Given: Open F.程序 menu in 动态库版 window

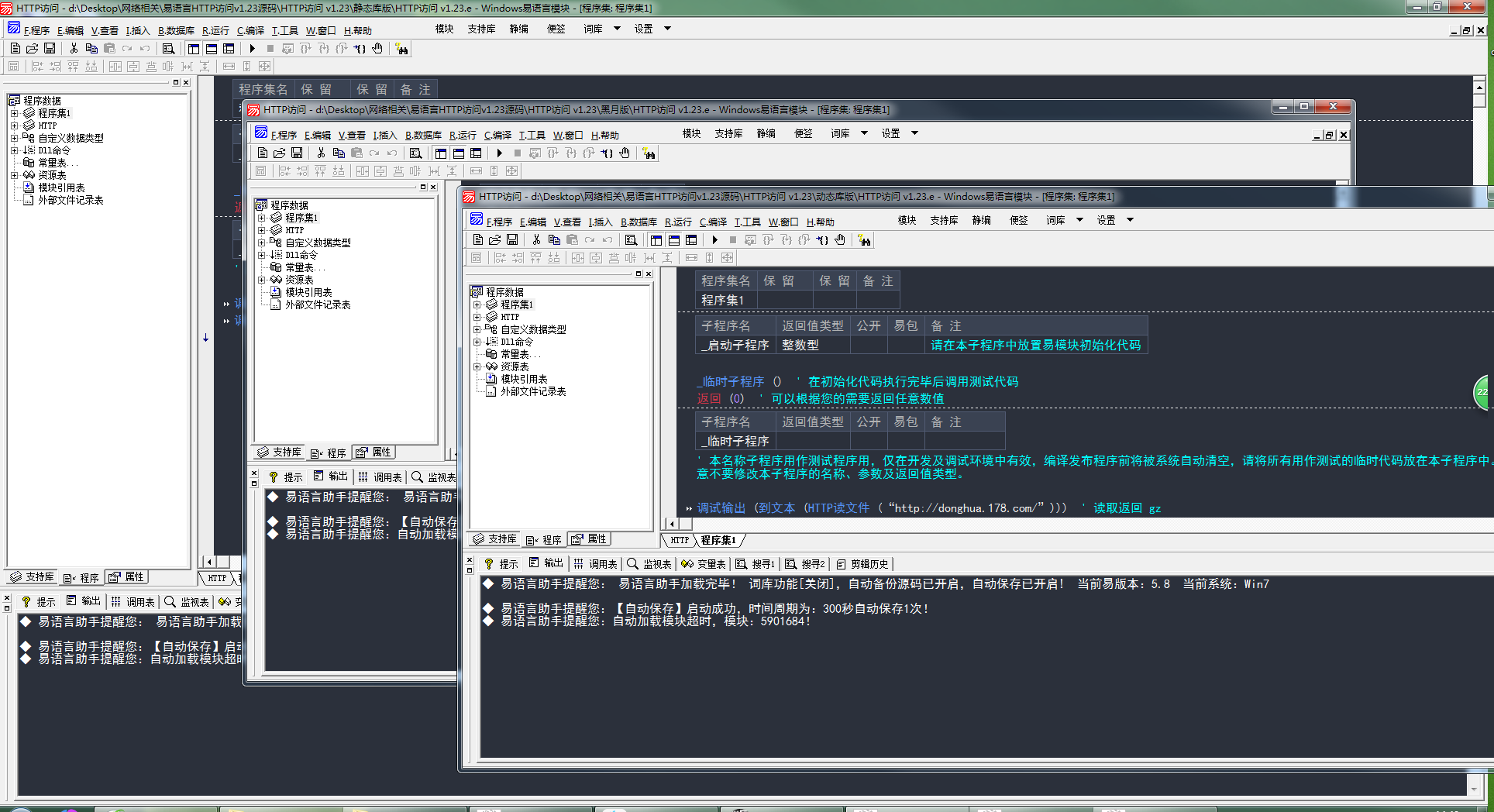Looking at the screenshot, I should 499,222.
